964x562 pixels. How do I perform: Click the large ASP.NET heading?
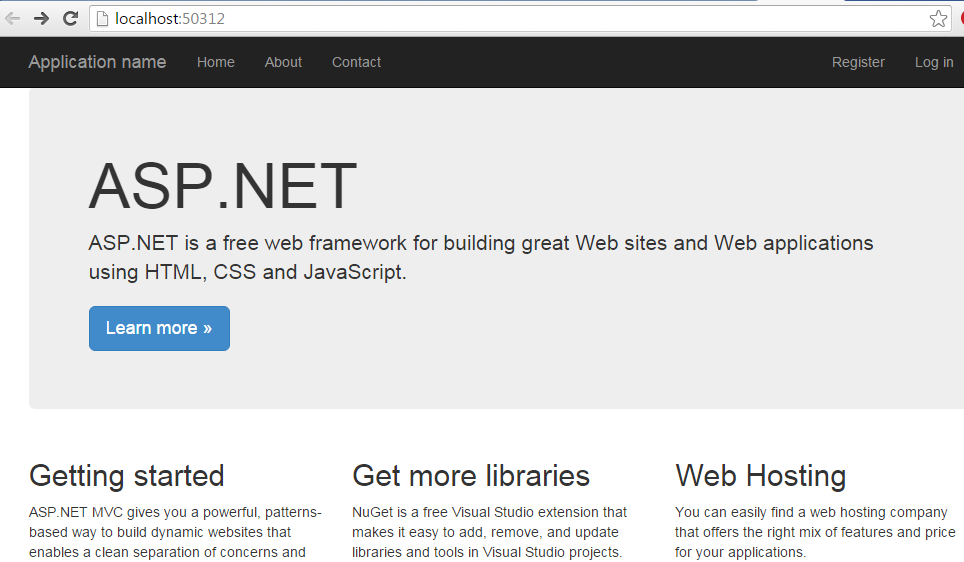tap(223, 186)
